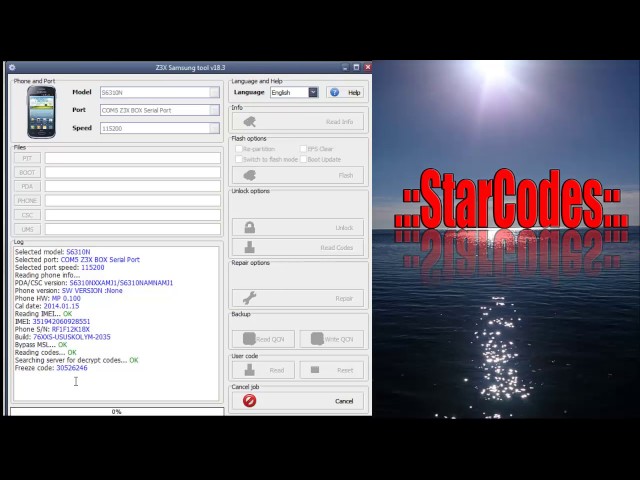
Task: Click the Searching server for decrypt codes line
Action: [77, 360]
